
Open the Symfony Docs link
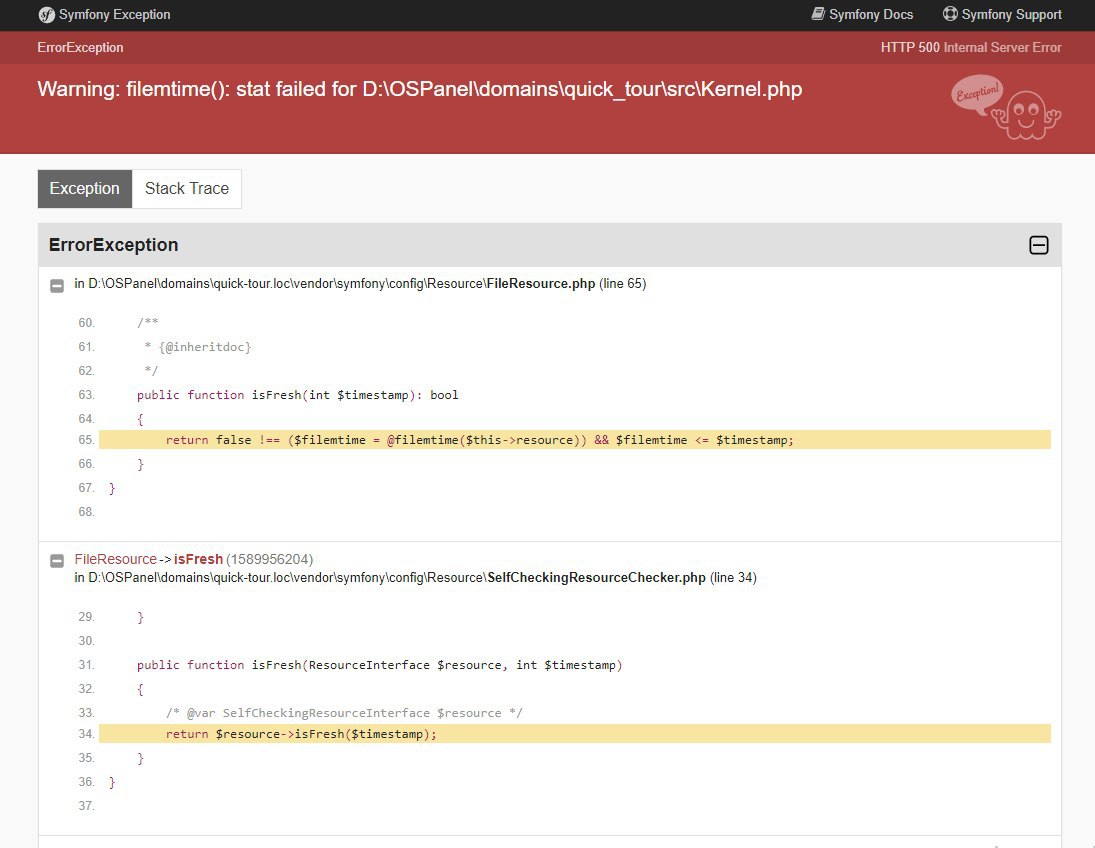pyautogui.click(x=862, y=15)
